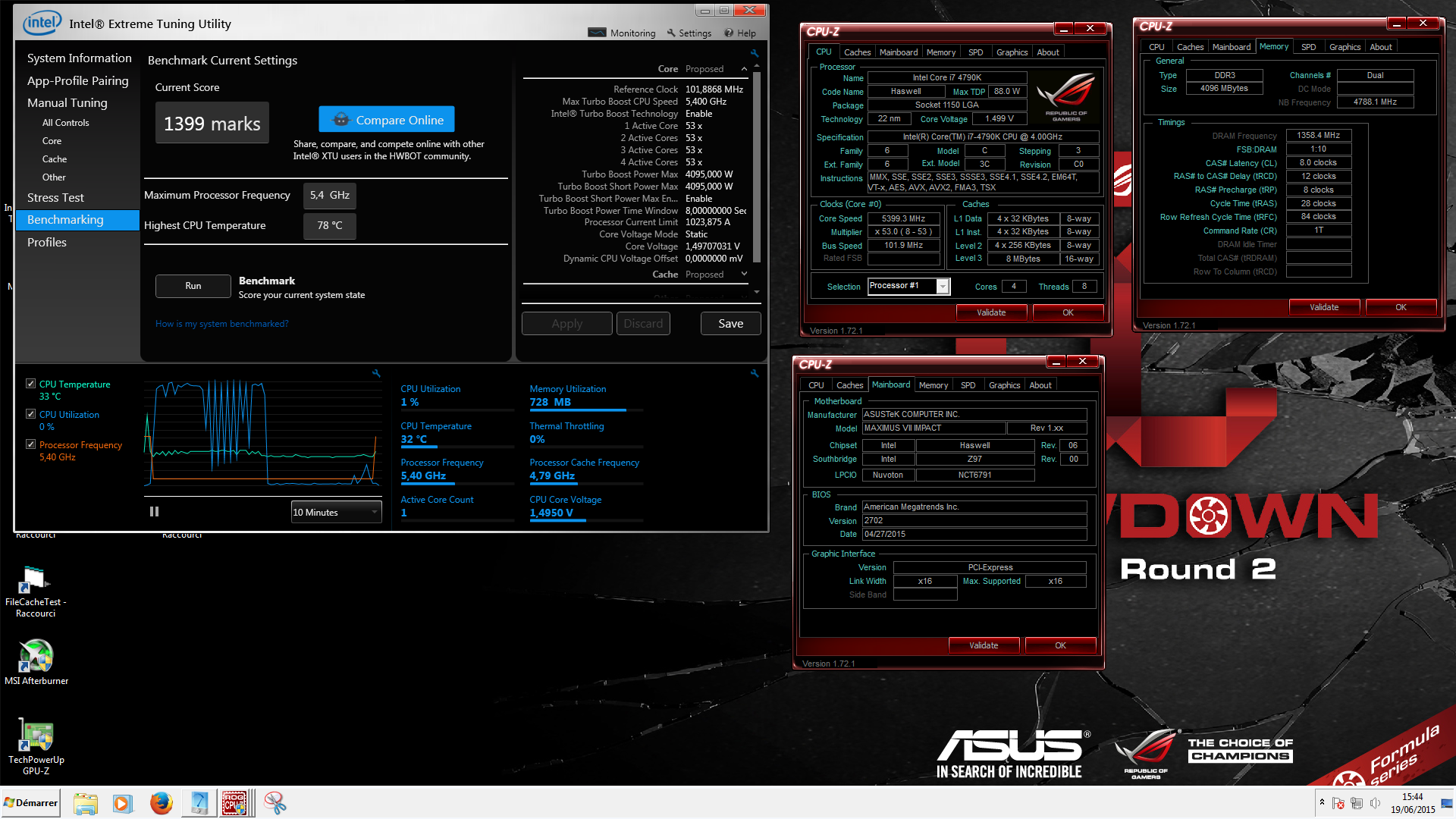The height and width of the screenshot is (819, 1456).
Task: Click Validate in CPU-Z CPU window
Action: coord(991,312)
